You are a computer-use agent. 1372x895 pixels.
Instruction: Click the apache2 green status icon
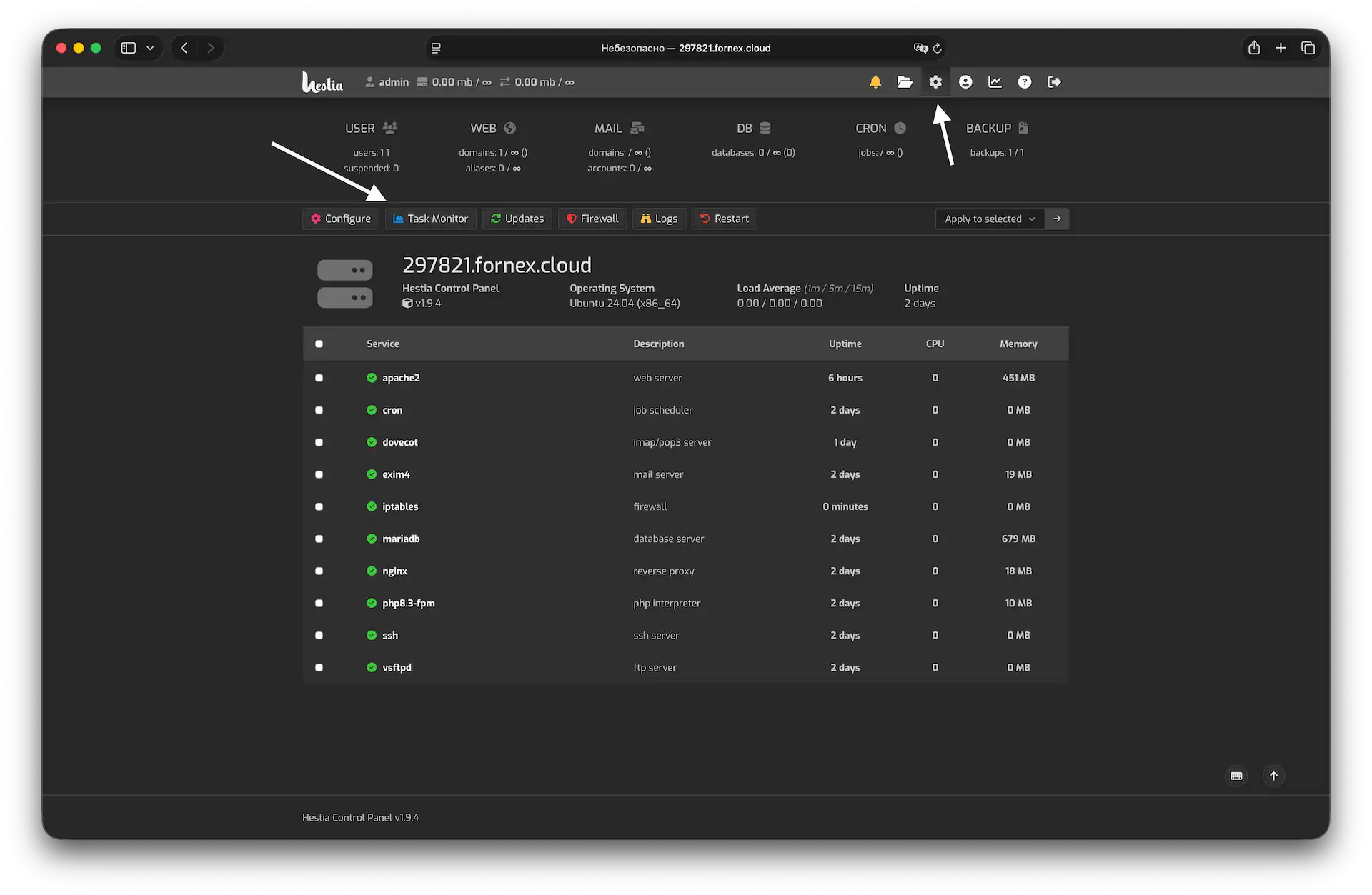pos(372,378)
